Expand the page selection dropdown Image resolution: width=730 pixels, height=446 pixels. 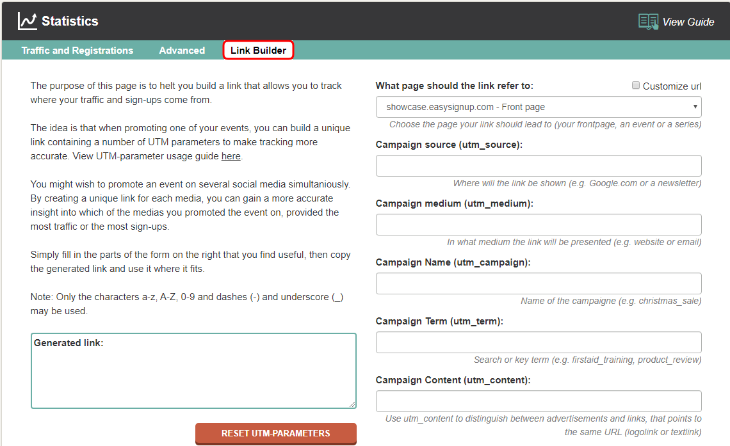click(538, 107)
